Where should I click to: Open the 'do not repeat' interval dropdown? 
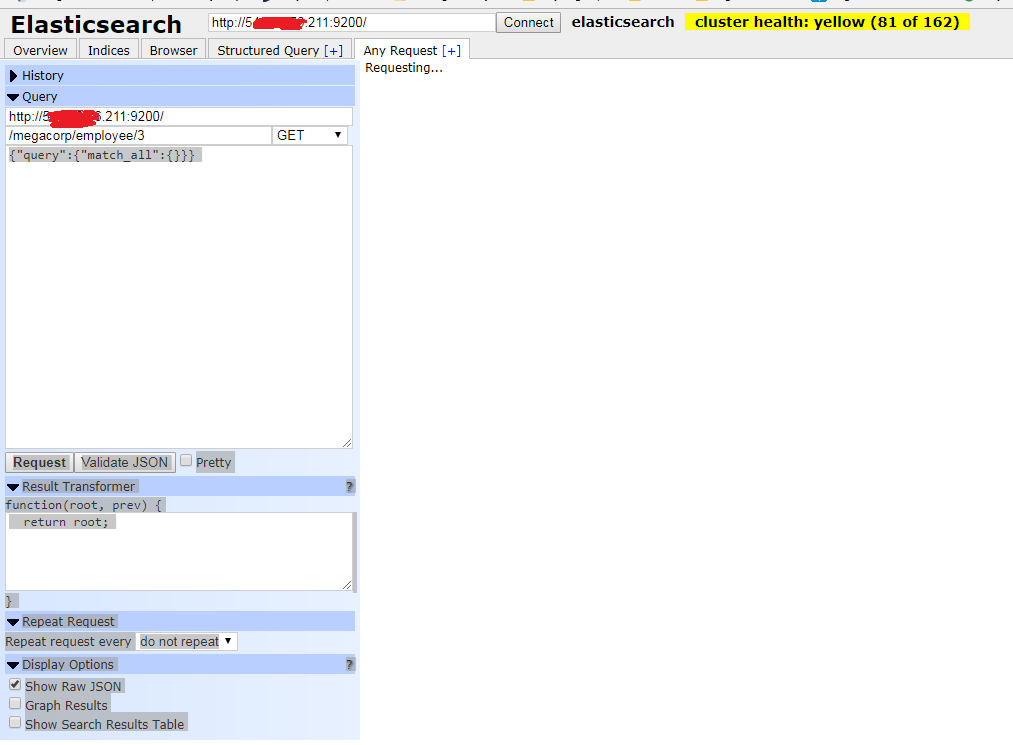[x=186, y=641]
